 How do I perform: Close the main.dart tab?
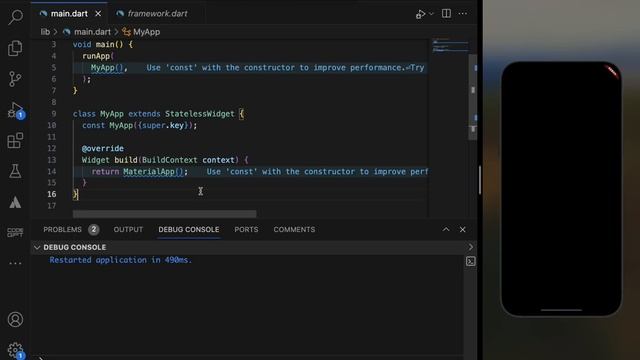pyautogui.click(x=98, y=13)
